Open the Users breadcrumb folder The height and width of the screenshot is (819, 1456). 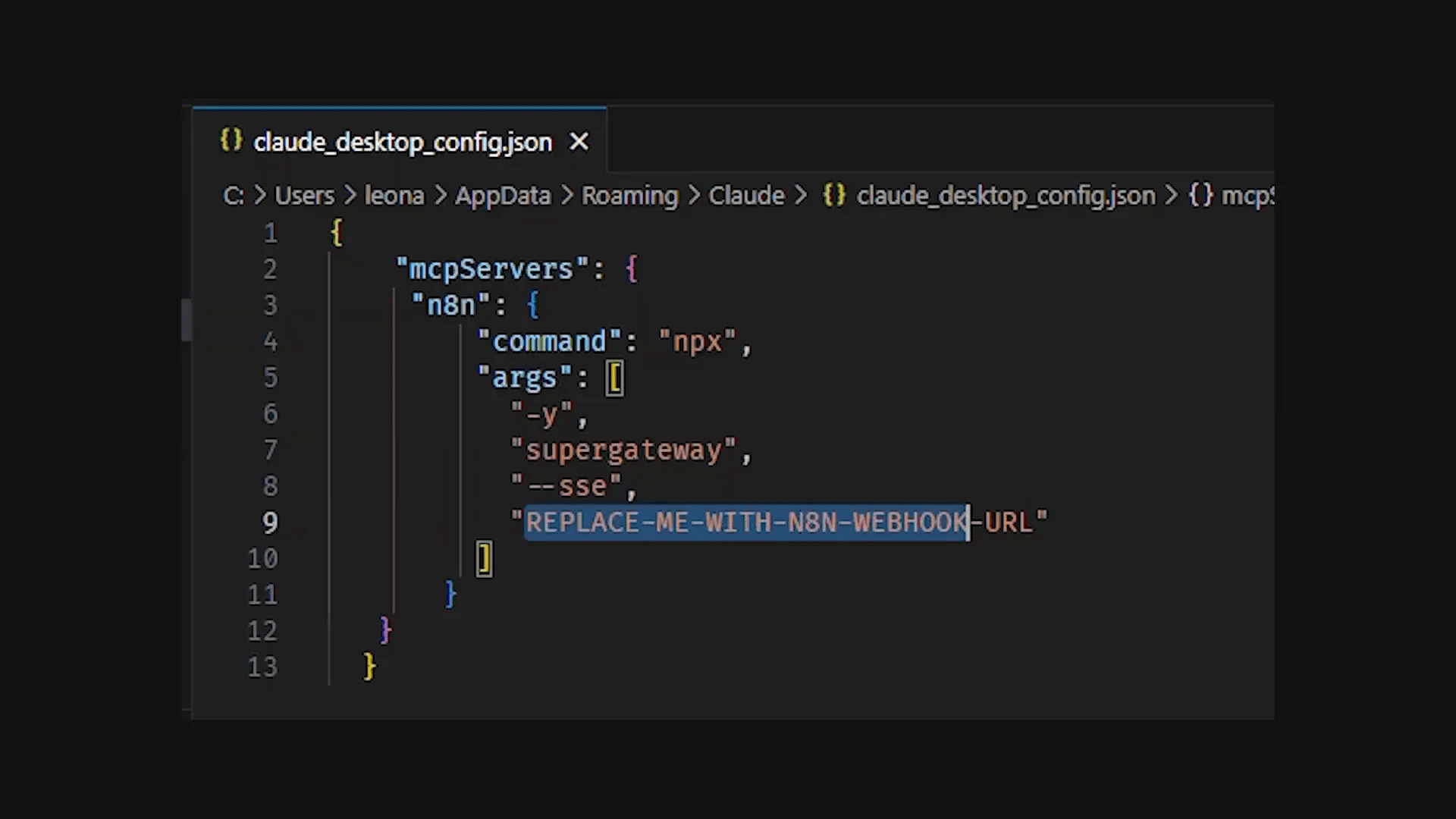point(304,196)
